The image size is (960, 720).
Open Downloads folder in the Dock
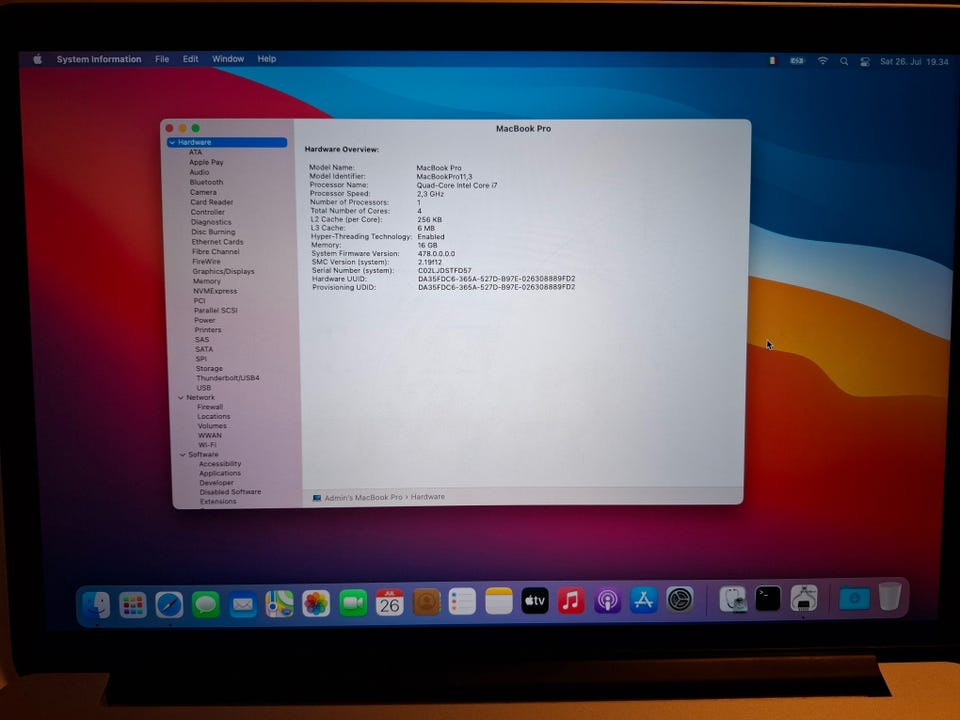coord(854,597)
